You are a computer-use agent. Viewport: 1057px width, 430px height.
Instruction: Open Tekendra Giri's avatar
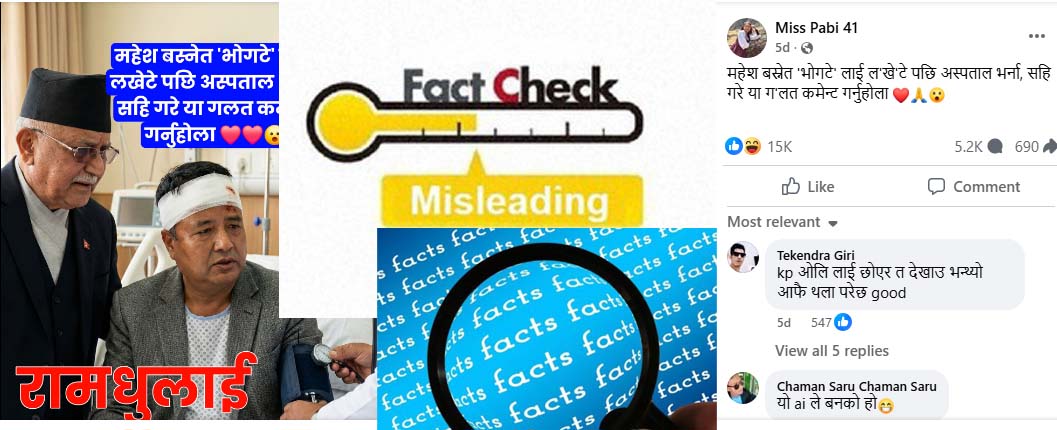(743, 257)
